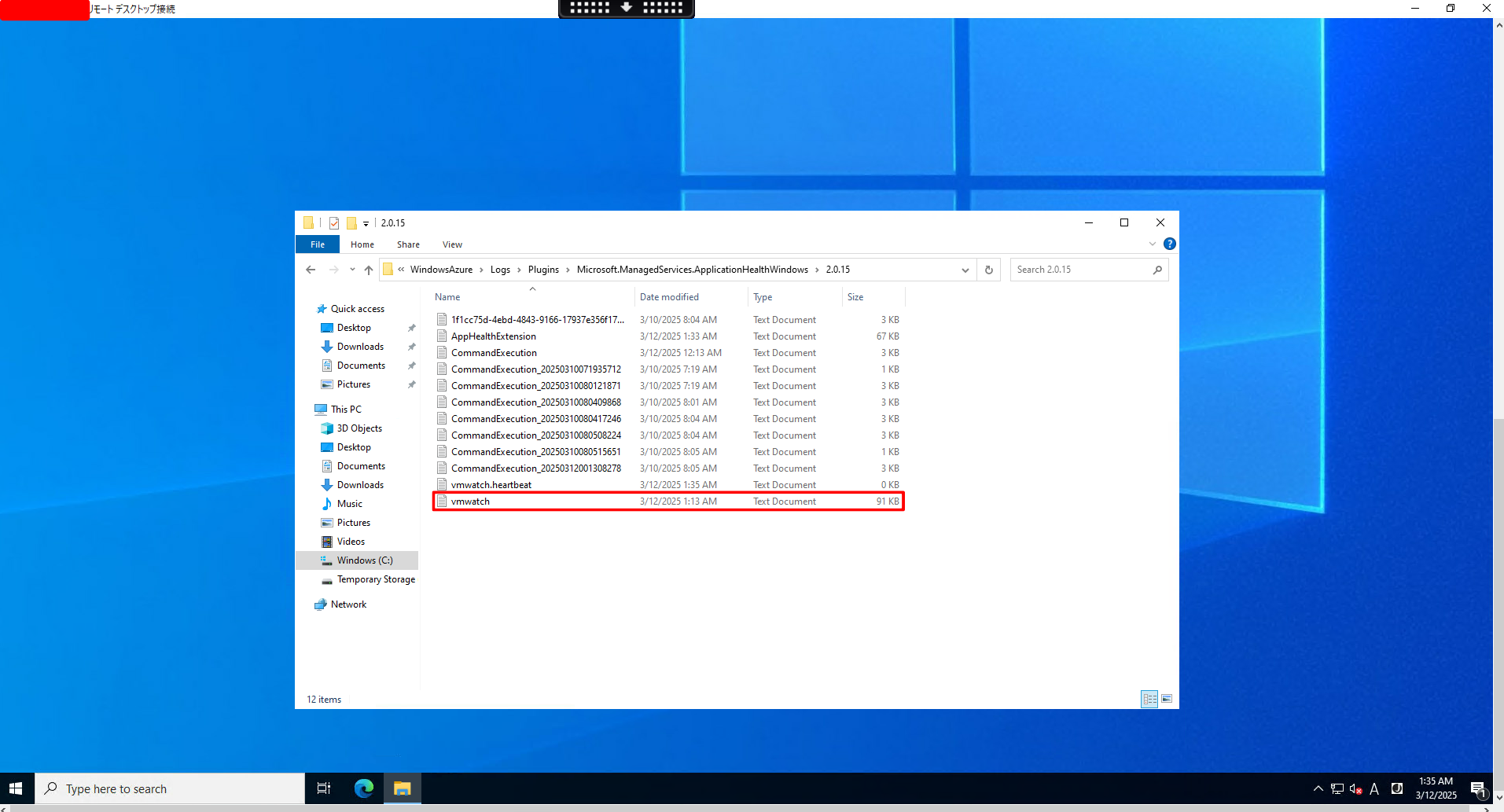Show hidden system tray icons
This screenshot has width=1504, height=812.
pyautogui.click(x=1318, y=788)
